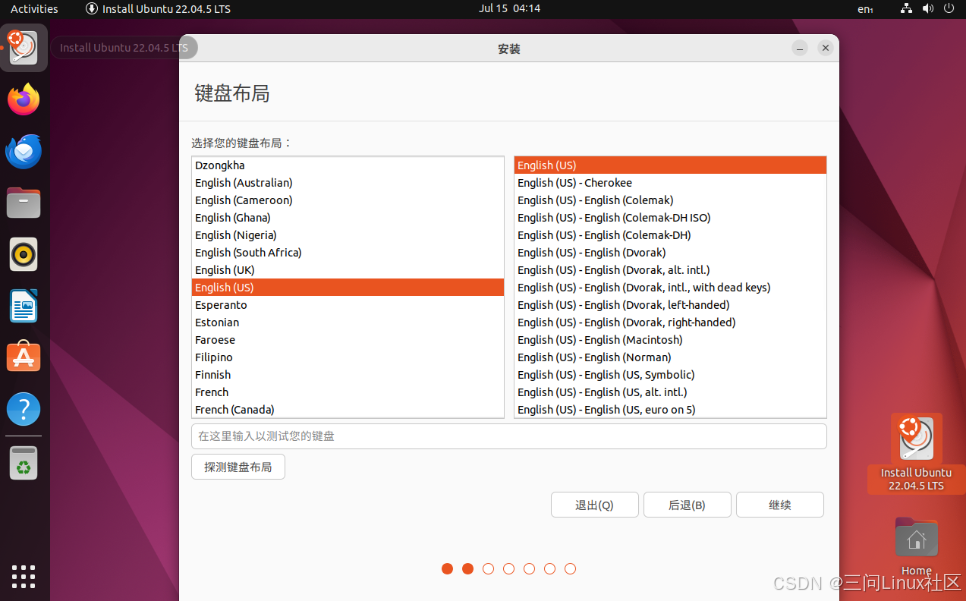Viewport: 966px width, 601px height.
Task: Select the English (Colemak-DH) variant without ISO
Action: click(670, 235)
